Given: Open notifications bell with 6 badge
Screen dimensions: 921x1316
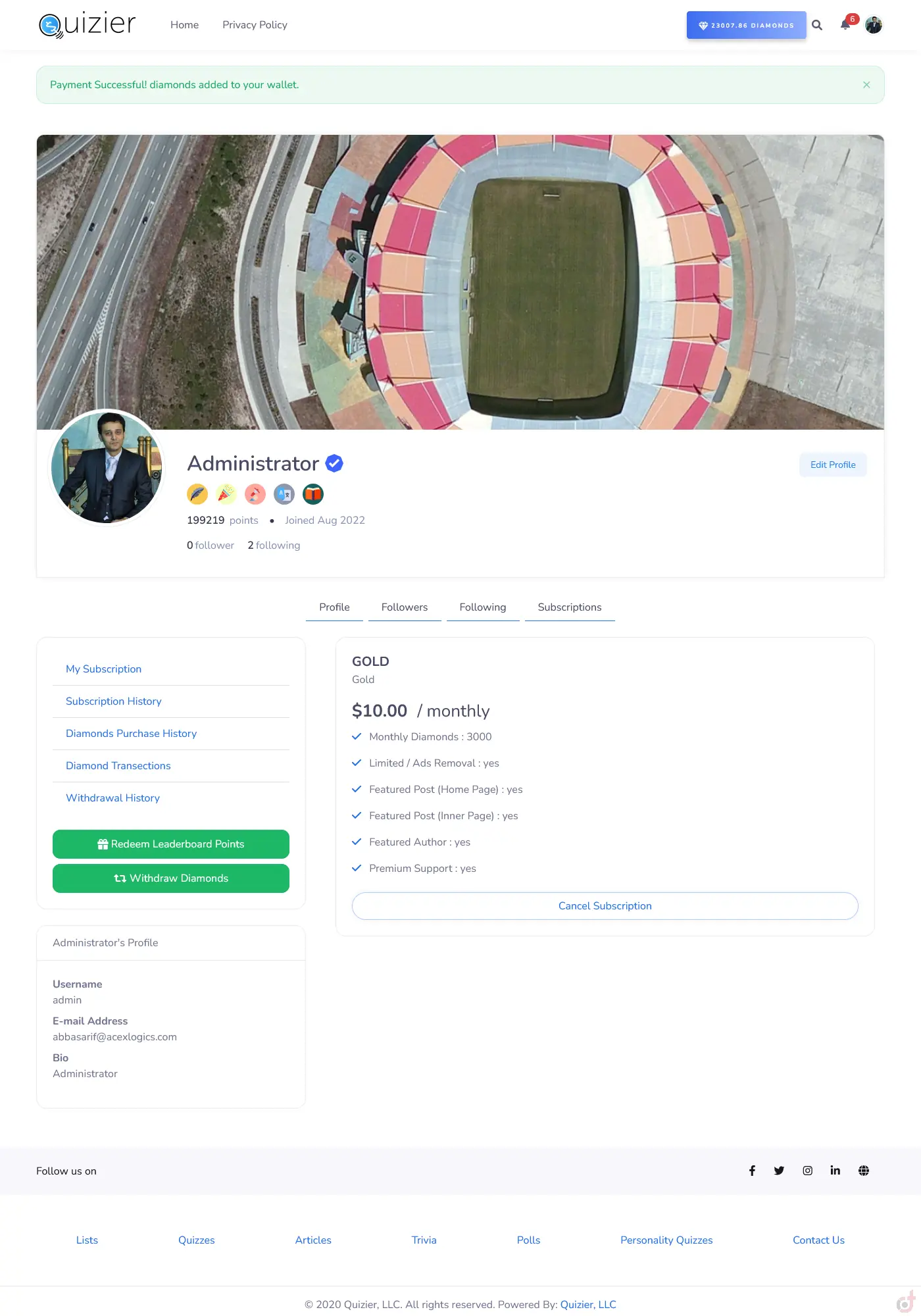Looking at the screenshot, I should coord(845,25).
